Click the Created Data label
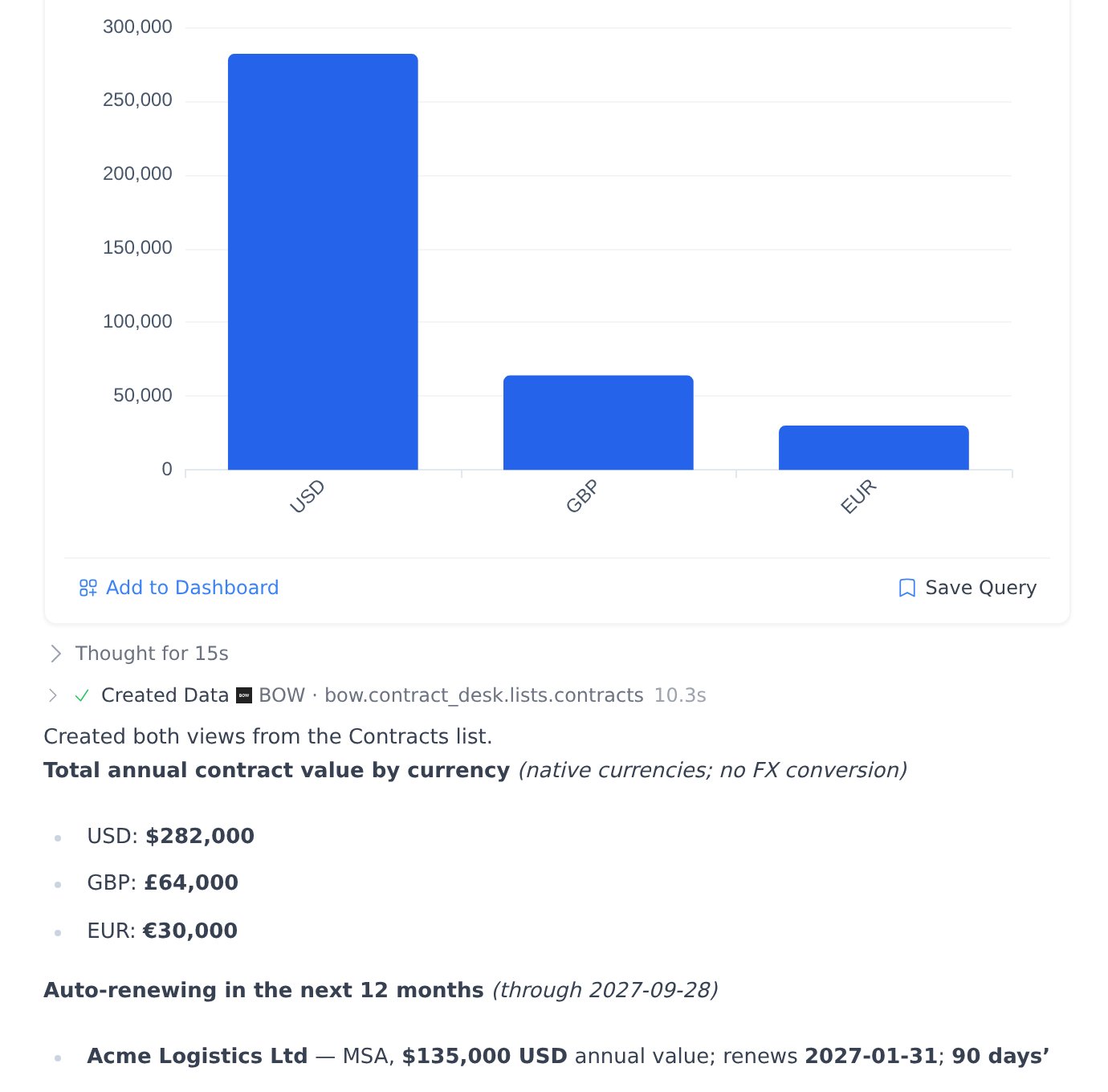This screenshot has height=1092, width=1108. coord(165,695)
